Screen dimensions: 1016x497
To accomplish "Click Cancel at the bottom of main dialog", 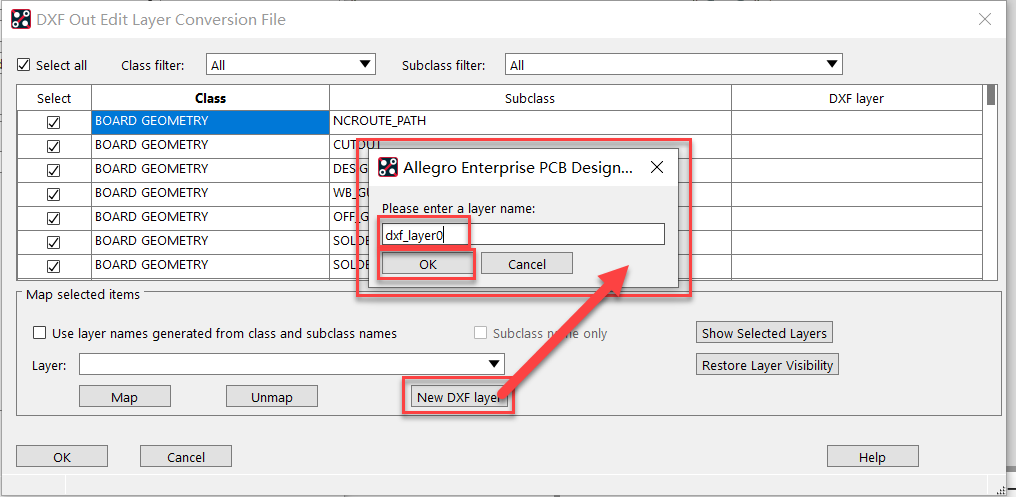I will pos(186,457).
